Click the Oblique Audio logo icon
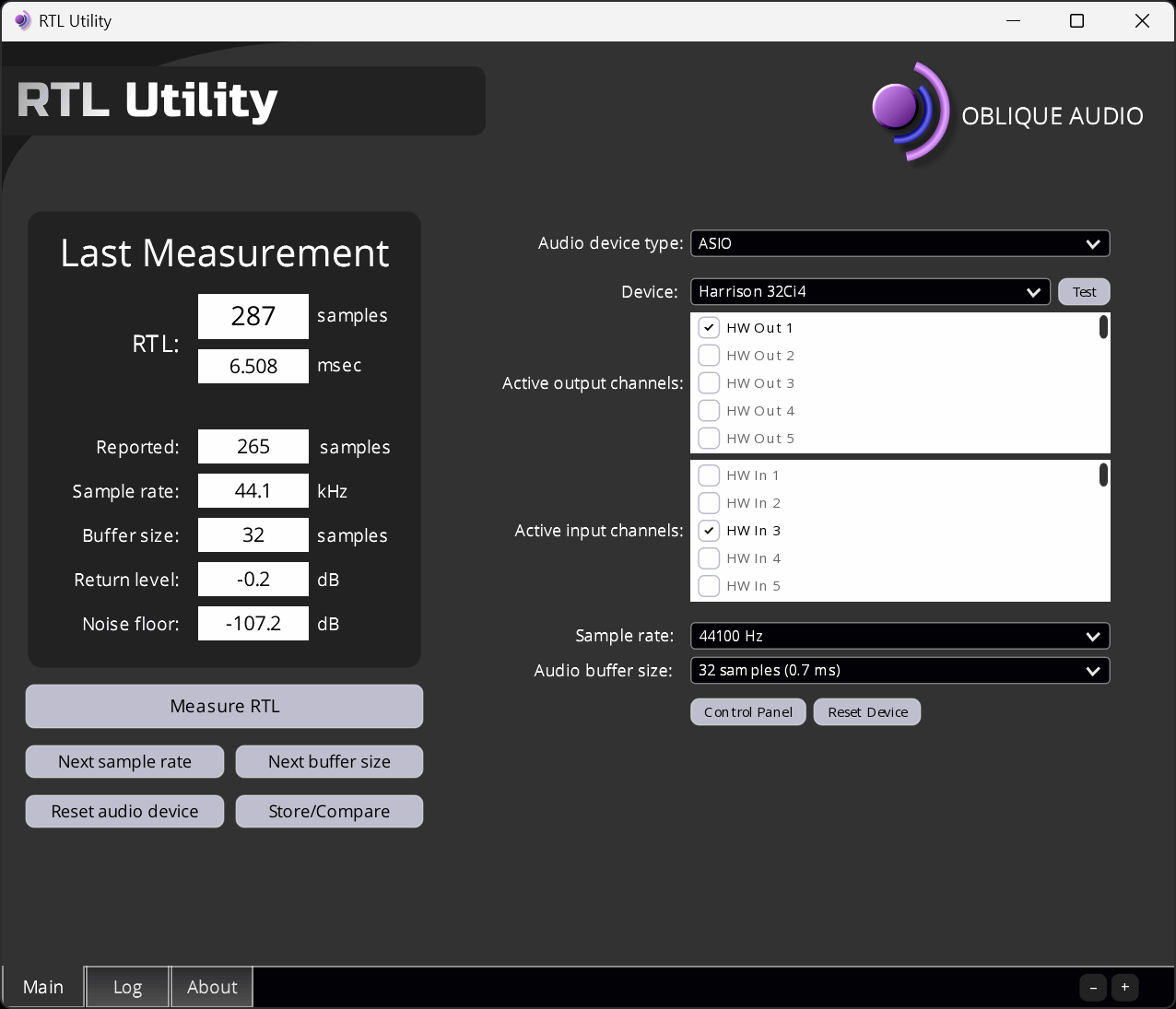 [x=910, y=112]
